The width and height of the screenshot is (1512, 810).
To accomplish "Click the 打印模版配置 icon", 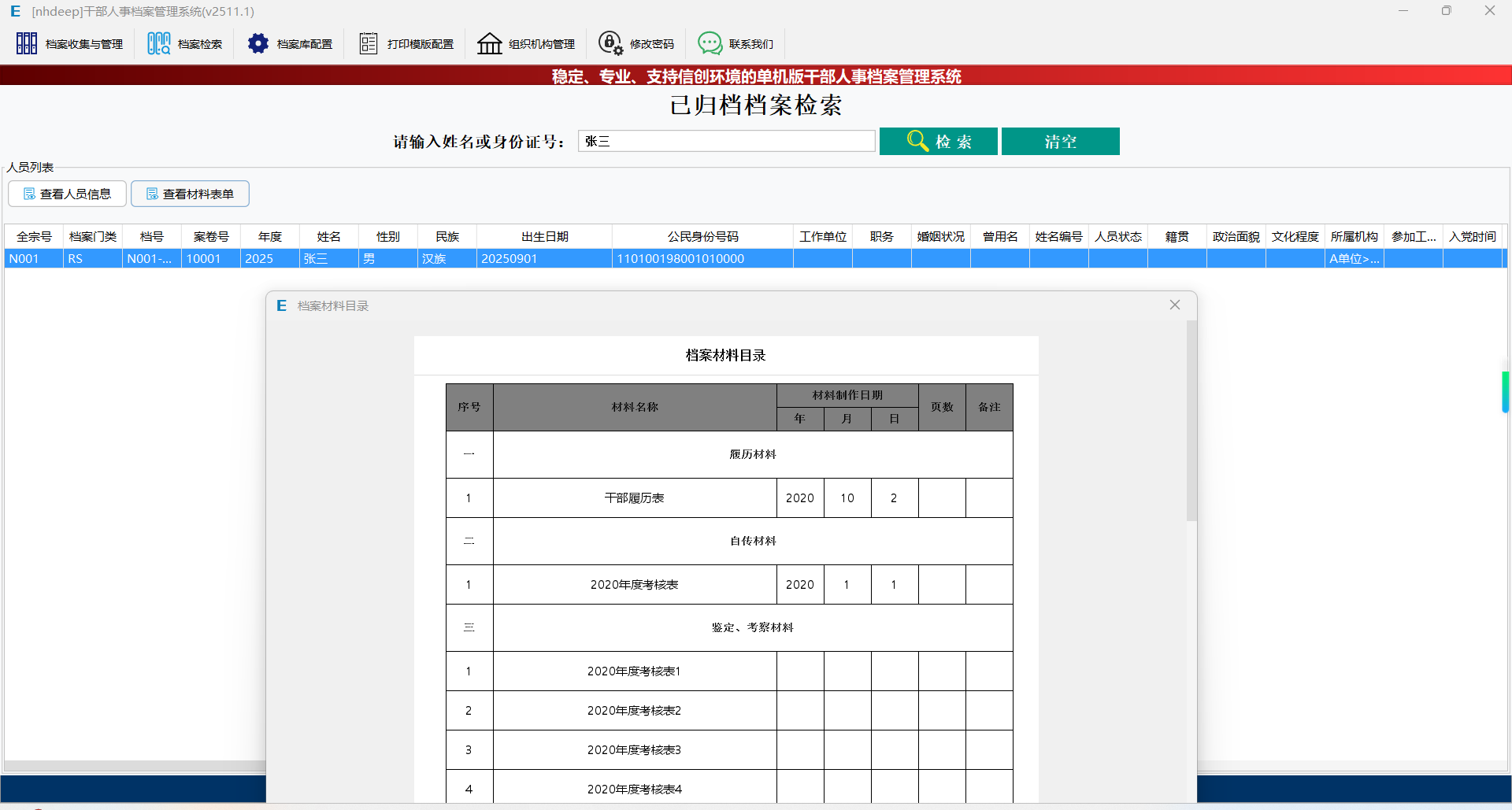I will (368, 43).
